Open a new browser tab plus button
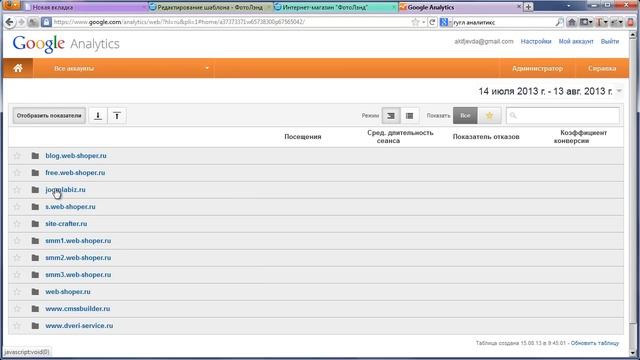 [x=528, y=7]
